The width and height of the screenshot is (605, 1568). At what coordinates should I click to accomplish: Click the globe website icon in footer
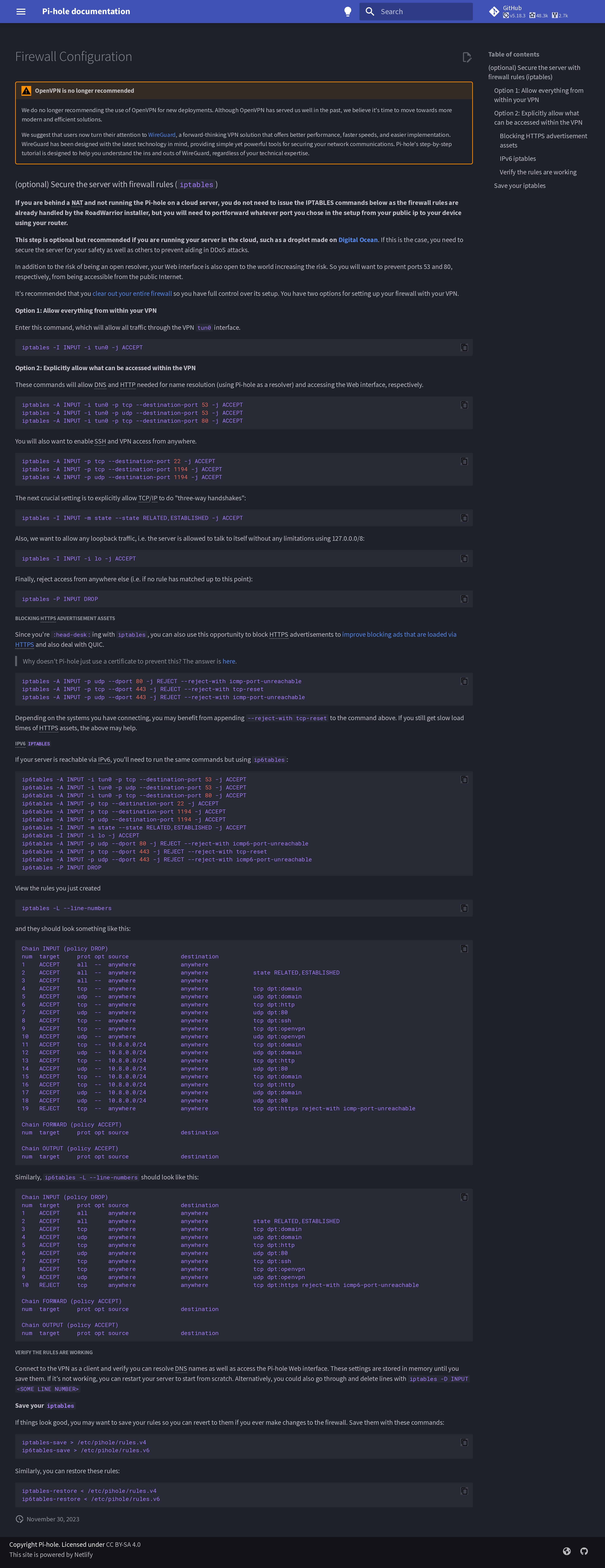[567, 1551]
